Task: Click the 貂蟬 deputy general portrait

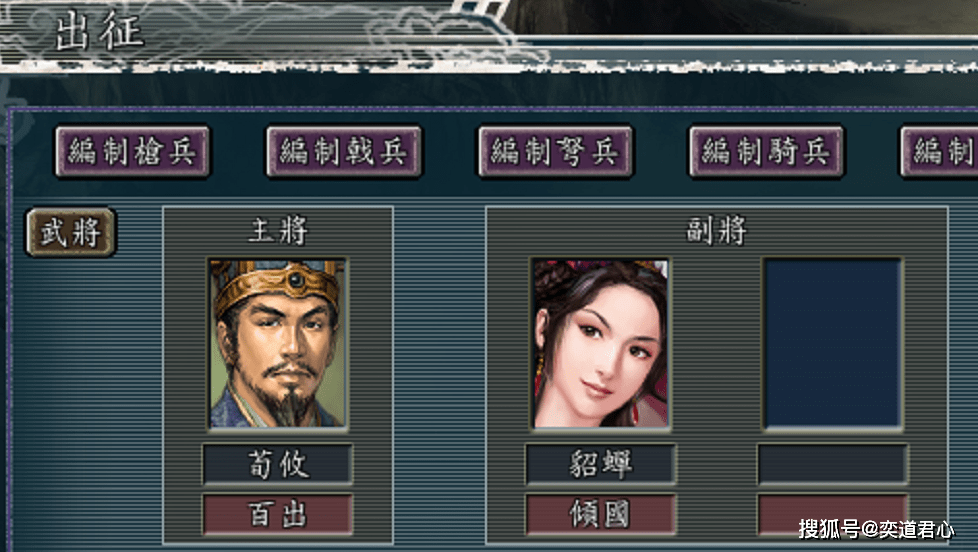Action: (x=600, y=344)
